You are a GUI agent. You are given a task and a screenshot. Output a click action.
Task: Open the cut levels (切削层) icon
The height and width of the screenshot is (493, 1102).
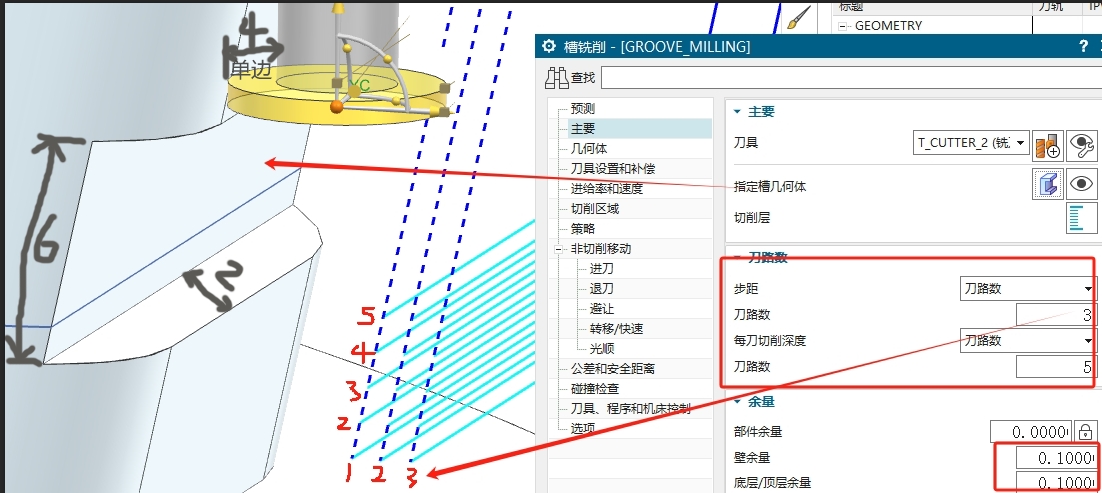click(1082, 217)
